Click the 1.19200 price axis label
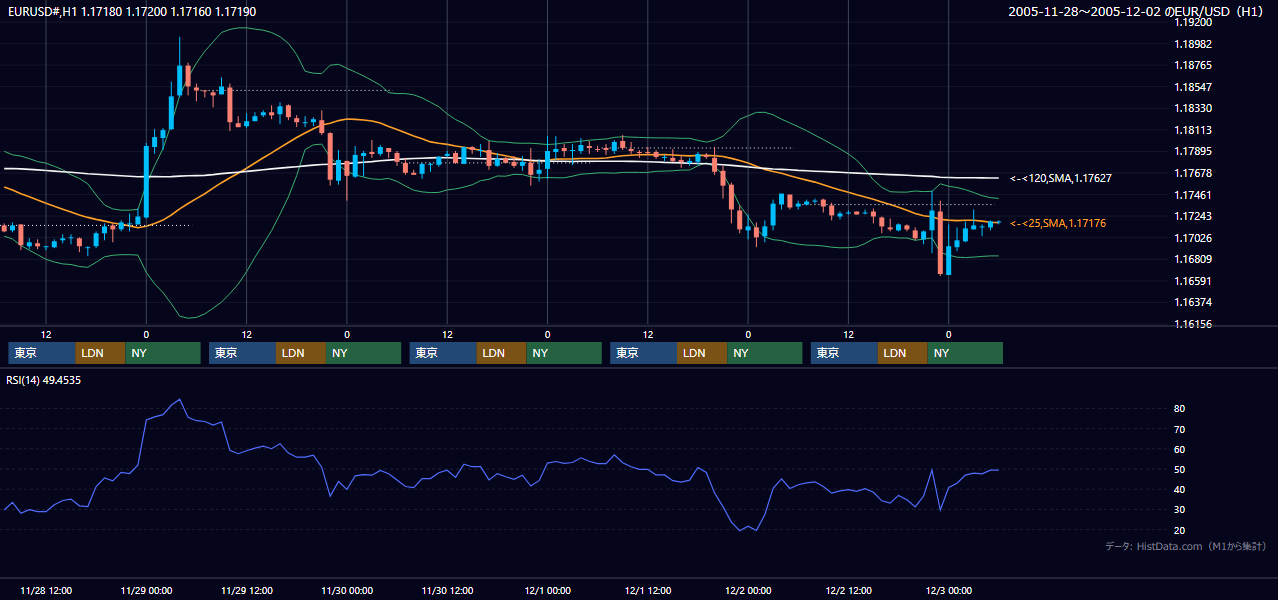The height and width of the screenshot is (600, 1278). 1192,22
